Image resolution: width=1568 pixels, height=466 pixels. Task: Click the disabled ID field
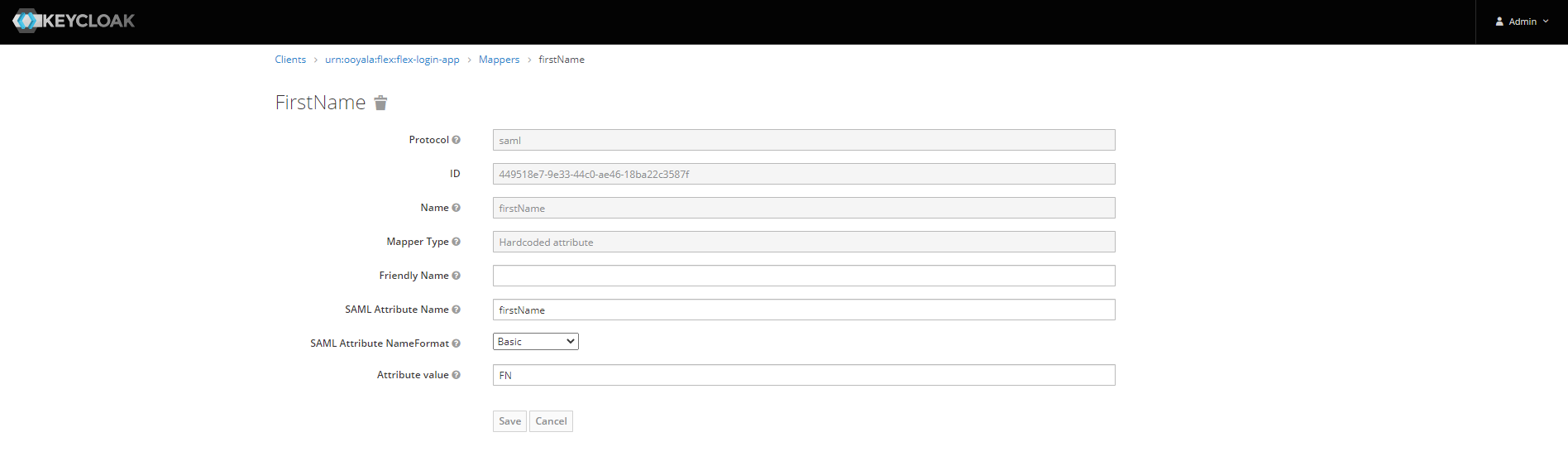tap(803, 174)
